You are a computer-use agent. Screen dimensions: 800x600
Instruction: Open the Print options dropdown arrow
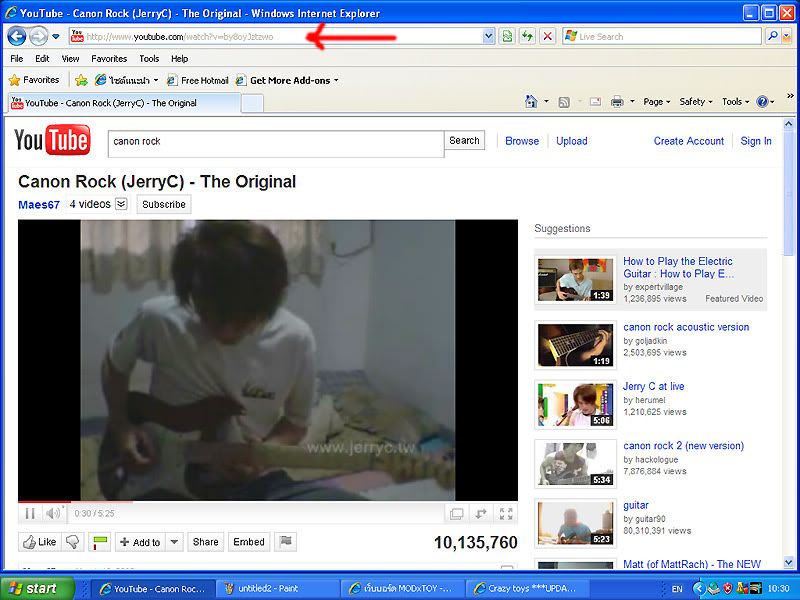632,102
